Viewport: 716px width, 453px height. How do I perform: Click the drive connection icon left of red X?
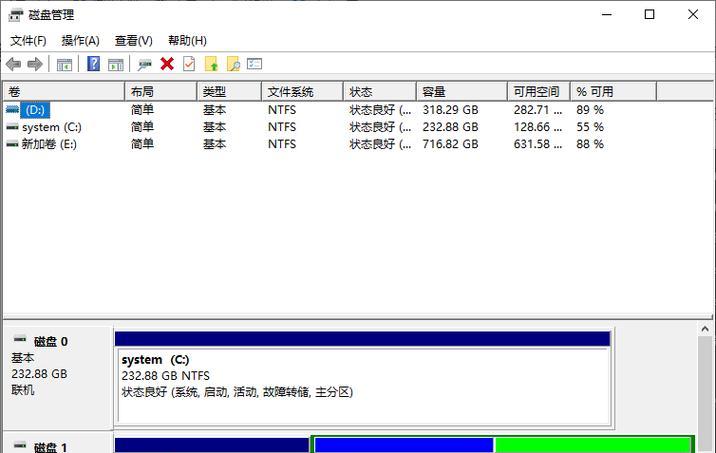145,64
